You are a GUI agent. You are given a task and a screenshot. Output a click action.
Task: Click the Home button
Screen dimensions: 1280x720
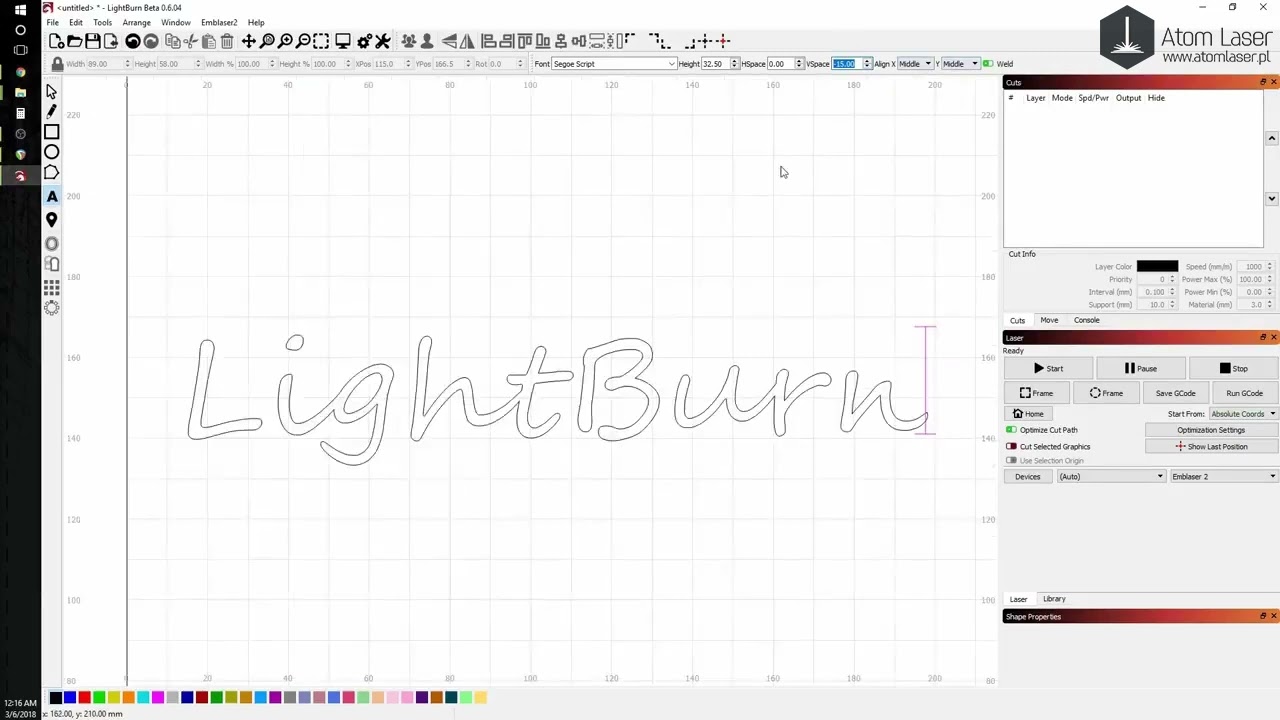pyautogui.click(x=1028, y=414)
